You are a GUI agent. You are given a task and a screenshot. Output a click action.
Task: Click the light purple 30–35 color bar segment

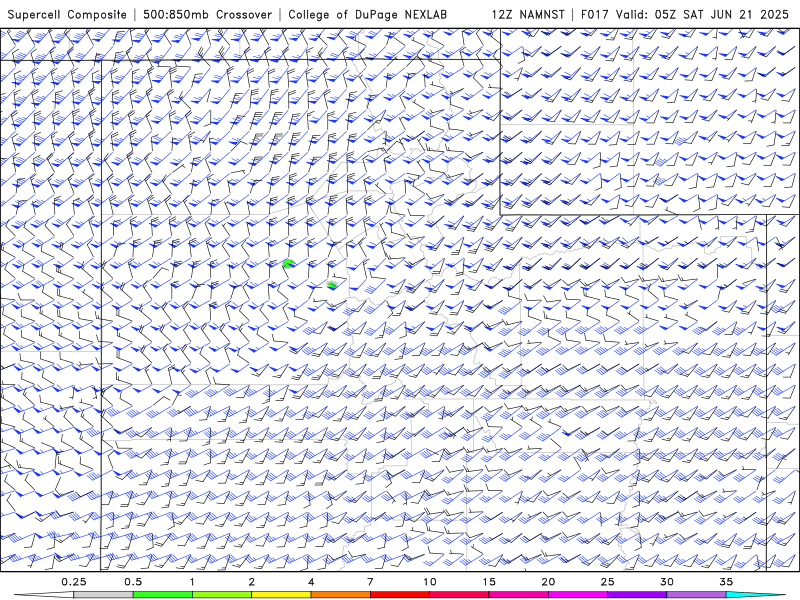696,595
